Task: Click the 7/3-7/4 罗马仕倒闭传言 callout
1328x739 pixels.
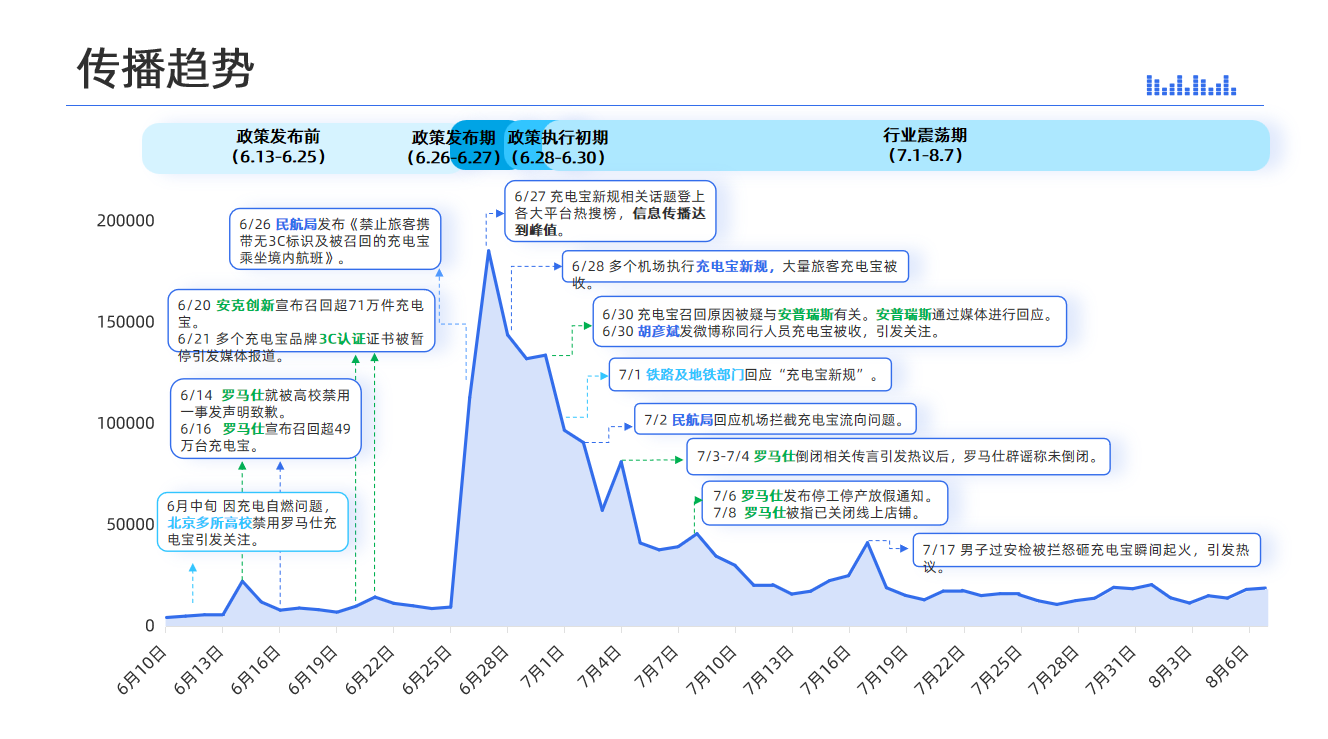Action: pos(897,456)
